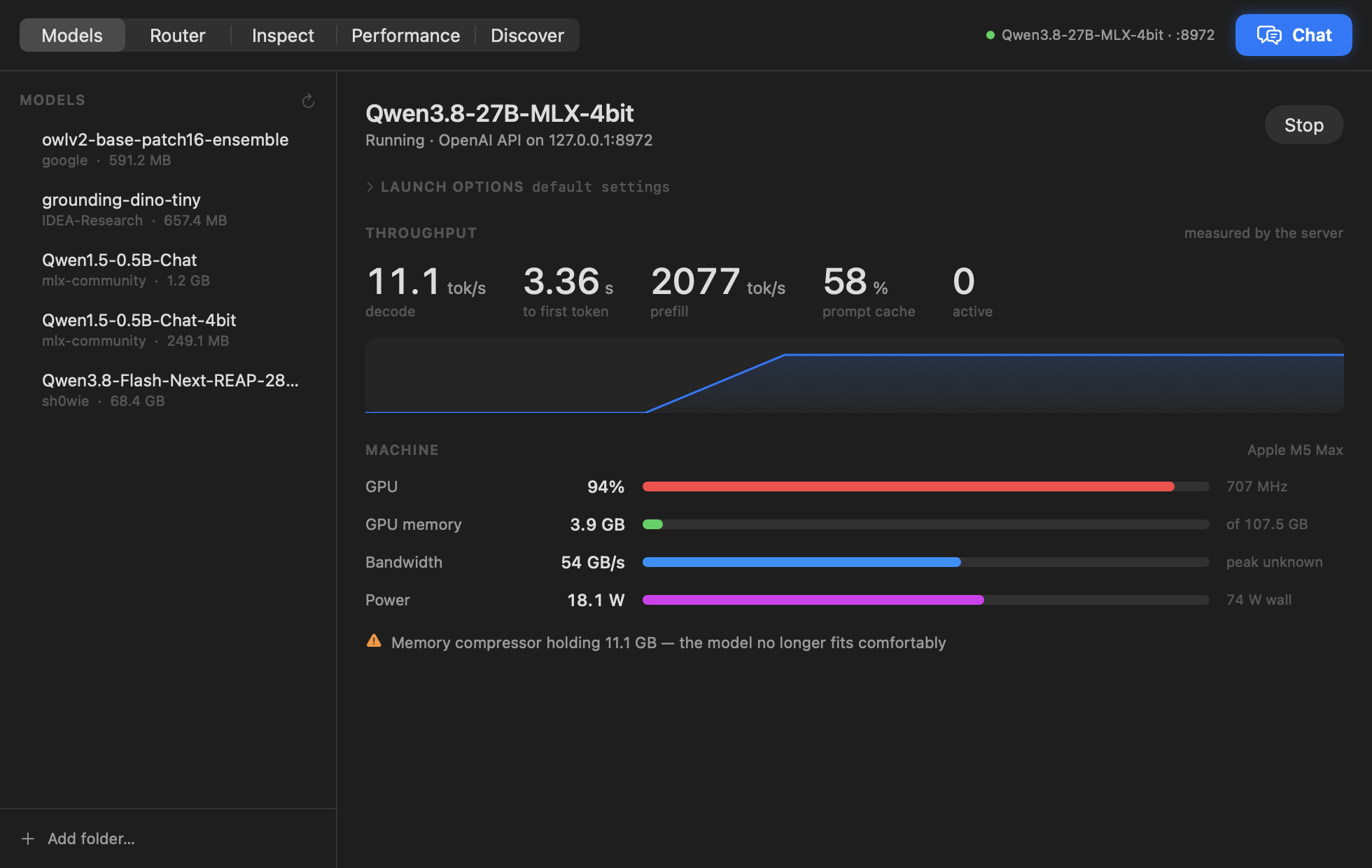1372x868 pixels.
Task: Click the 3.36 s to first token value
Action: click(568, 281)
